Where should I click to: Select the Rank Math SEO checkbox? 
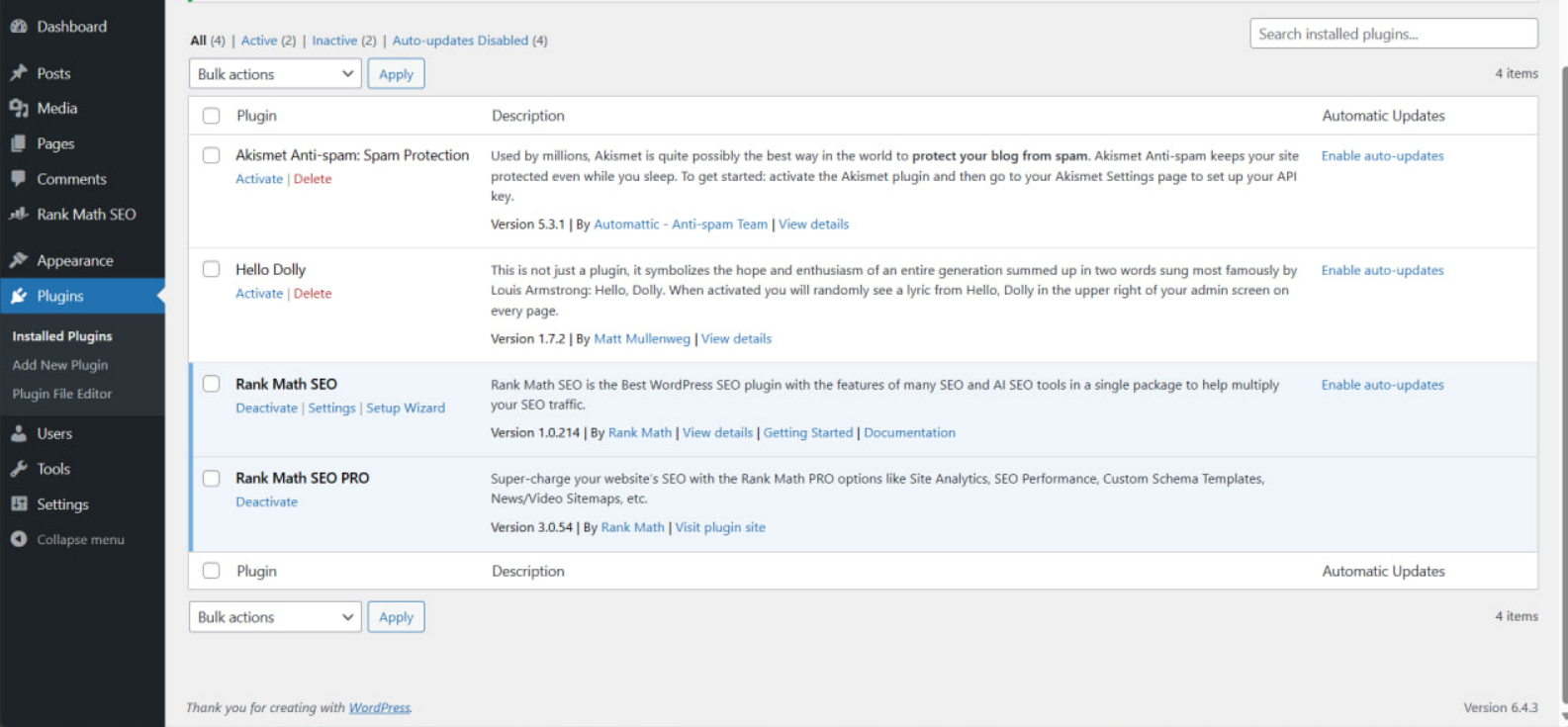pos(211,384)
